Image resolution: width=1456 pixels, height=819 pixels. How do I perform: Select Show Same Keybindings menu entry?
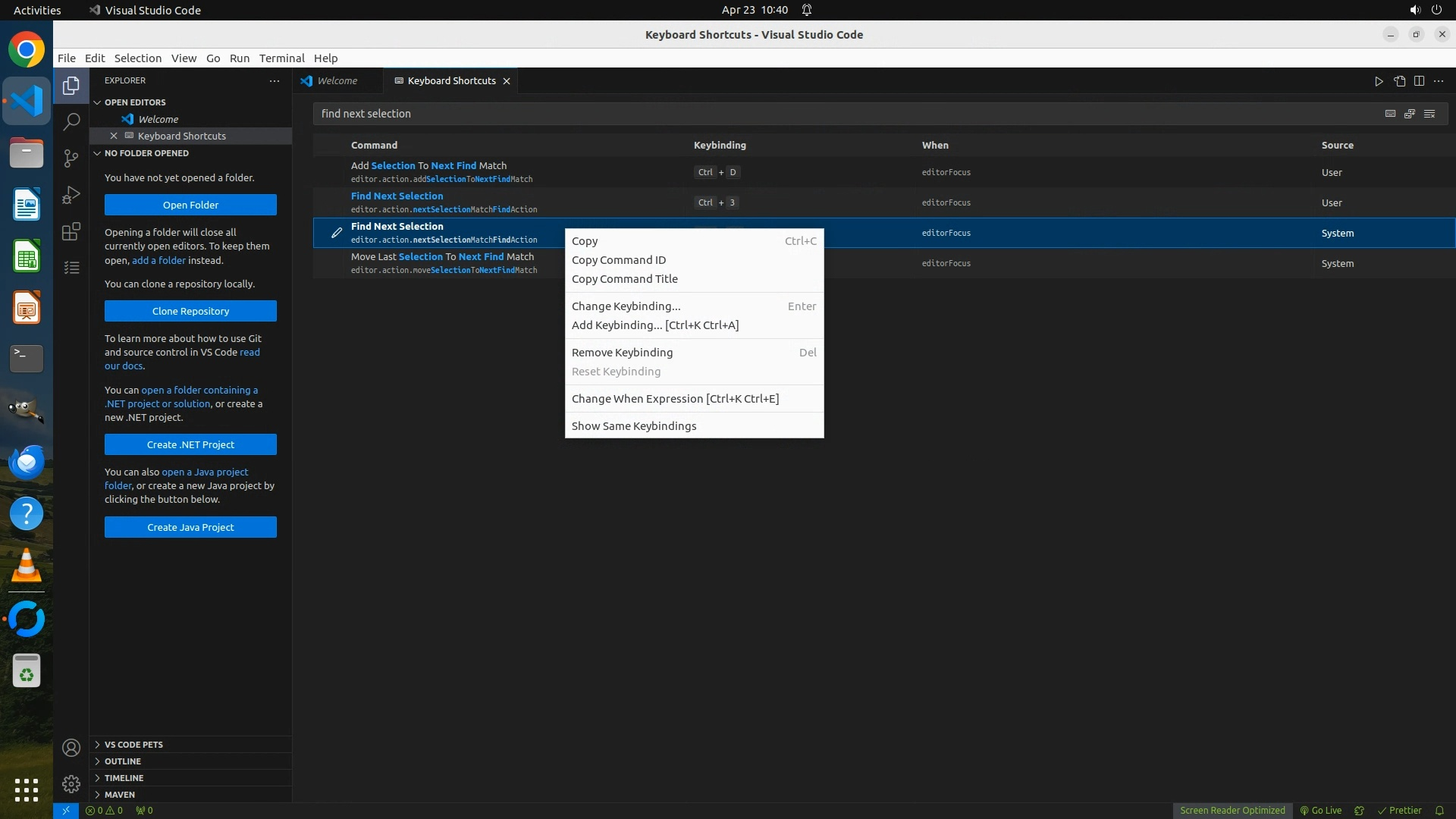(x=634, y=426)
